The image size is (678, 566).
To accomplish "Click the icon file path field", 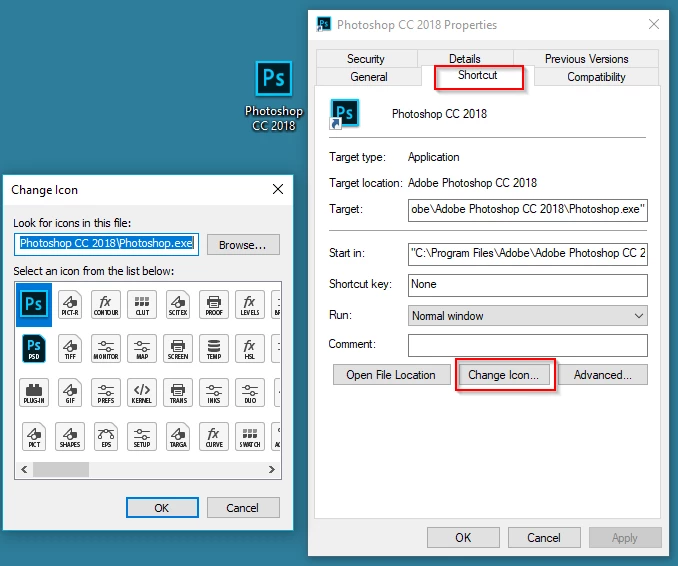I will [106, 244].
